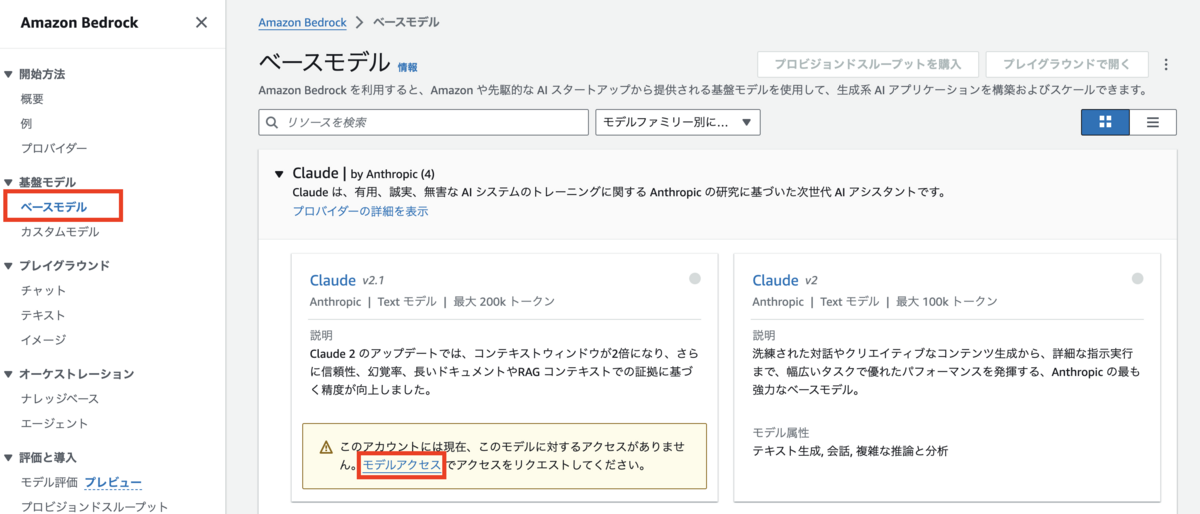Open カスタムモデル in the sidebar
Image resolution: width=1200 pixels, height=514 pixels.
(60, 232)
